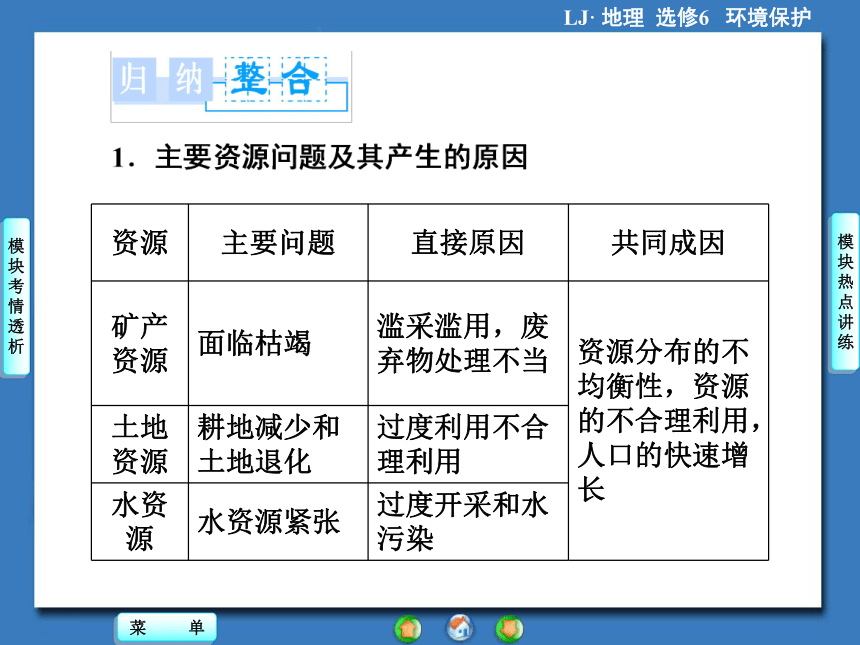Click the 面临枯竭 table cell
Image resolution: width=860 pixels, height=645 pixels.
[278, 343]
